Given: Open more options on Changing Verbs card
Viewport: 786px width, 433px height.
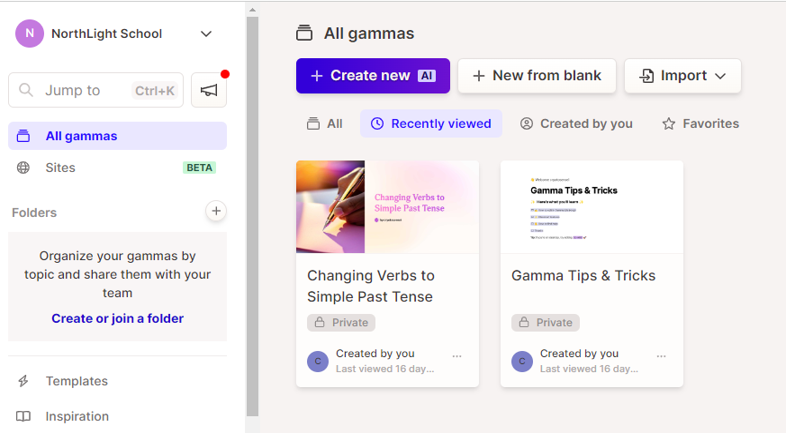Looking at the screenshot, I should tap(457, 356).
